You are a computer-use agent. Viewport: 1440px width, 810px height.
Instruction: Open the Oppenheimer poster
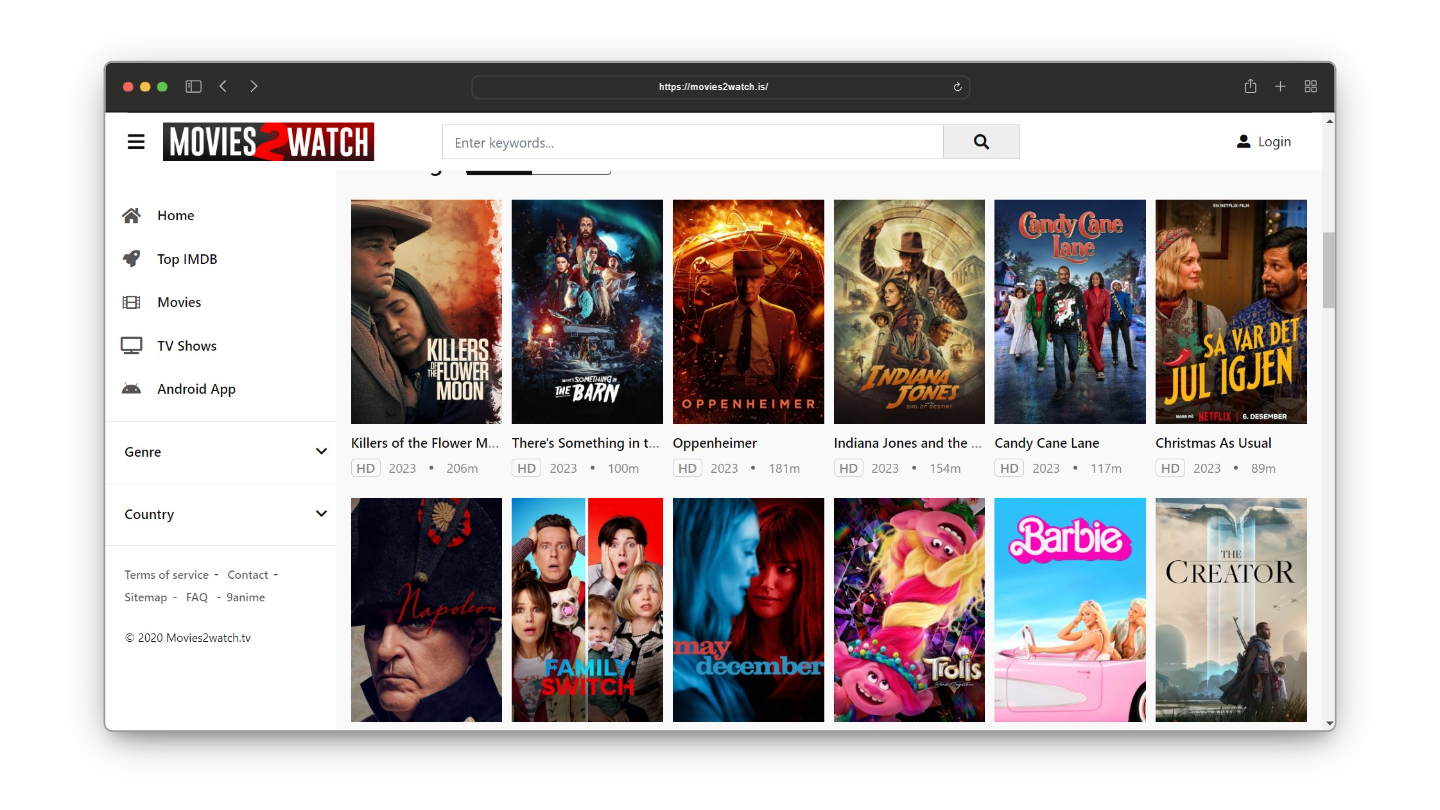[748, 312]
